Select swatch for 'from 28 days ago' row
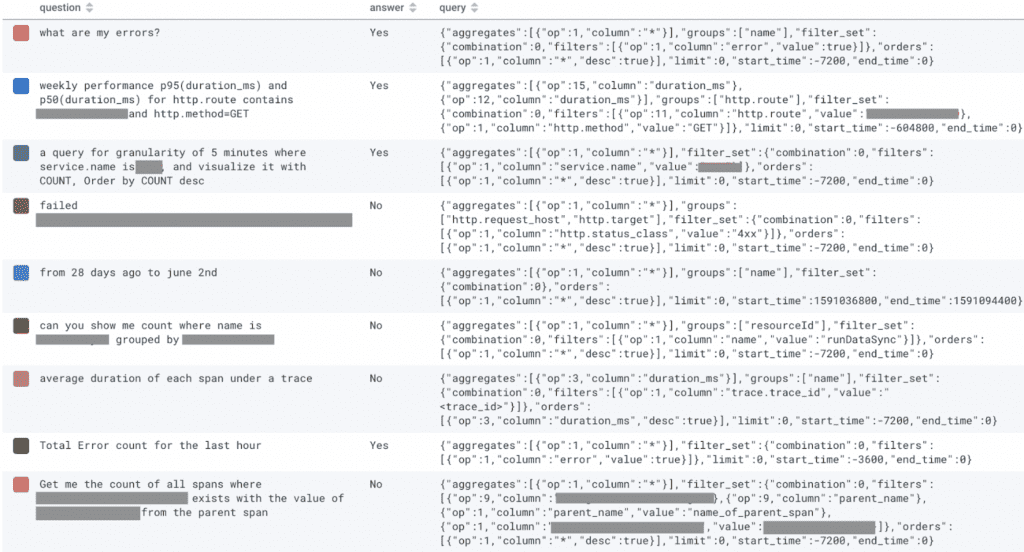The image size is (1024, 552). (x=21, y=272)
